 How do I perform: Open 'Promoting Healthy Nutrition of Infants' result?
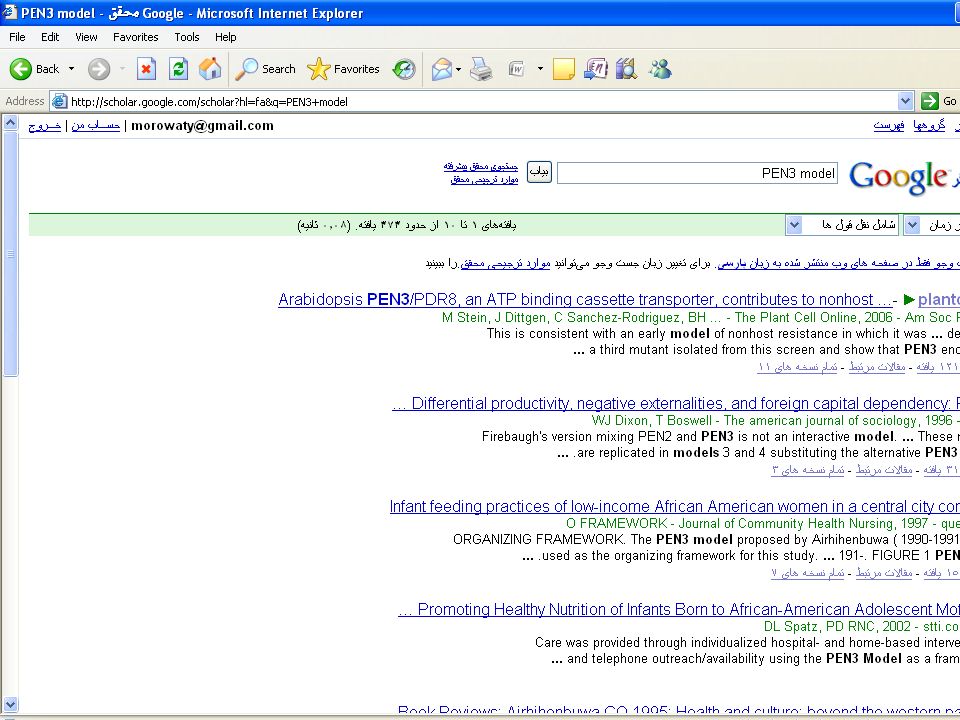[679, 609]
